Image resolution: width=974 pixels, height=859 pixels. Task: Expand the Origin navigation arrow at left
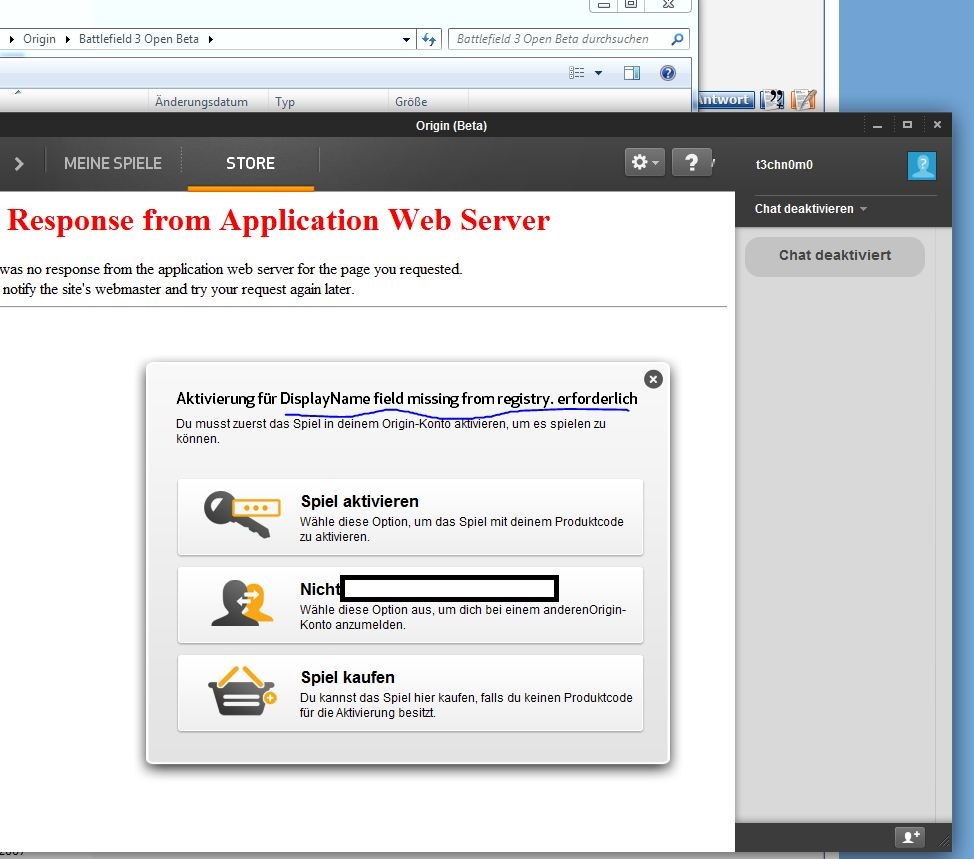[x=19, y=163]
